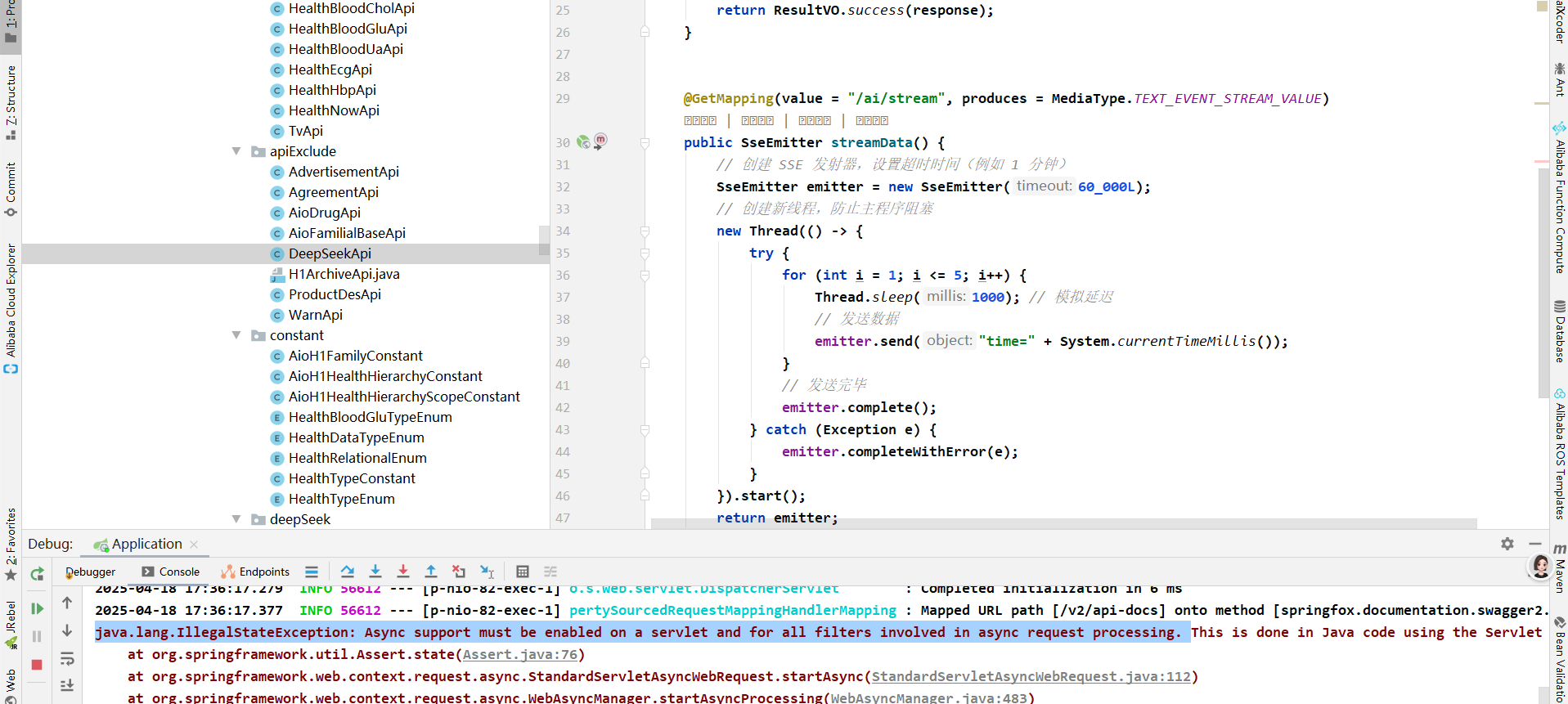Fold the Thread lambda at line 34
The height and width of the screenshot is (704, 1568).
(645, 231)
